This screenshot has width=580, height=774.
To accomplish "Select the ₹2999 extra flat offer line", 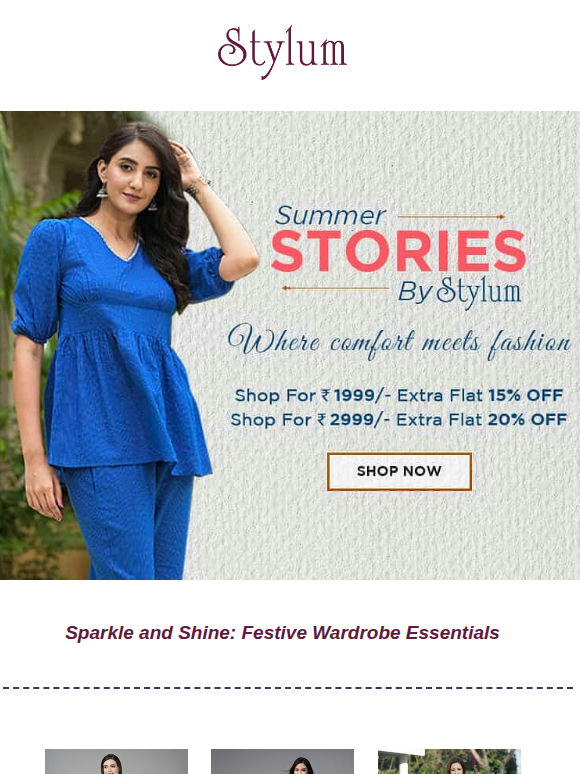I will click(398, 420).
